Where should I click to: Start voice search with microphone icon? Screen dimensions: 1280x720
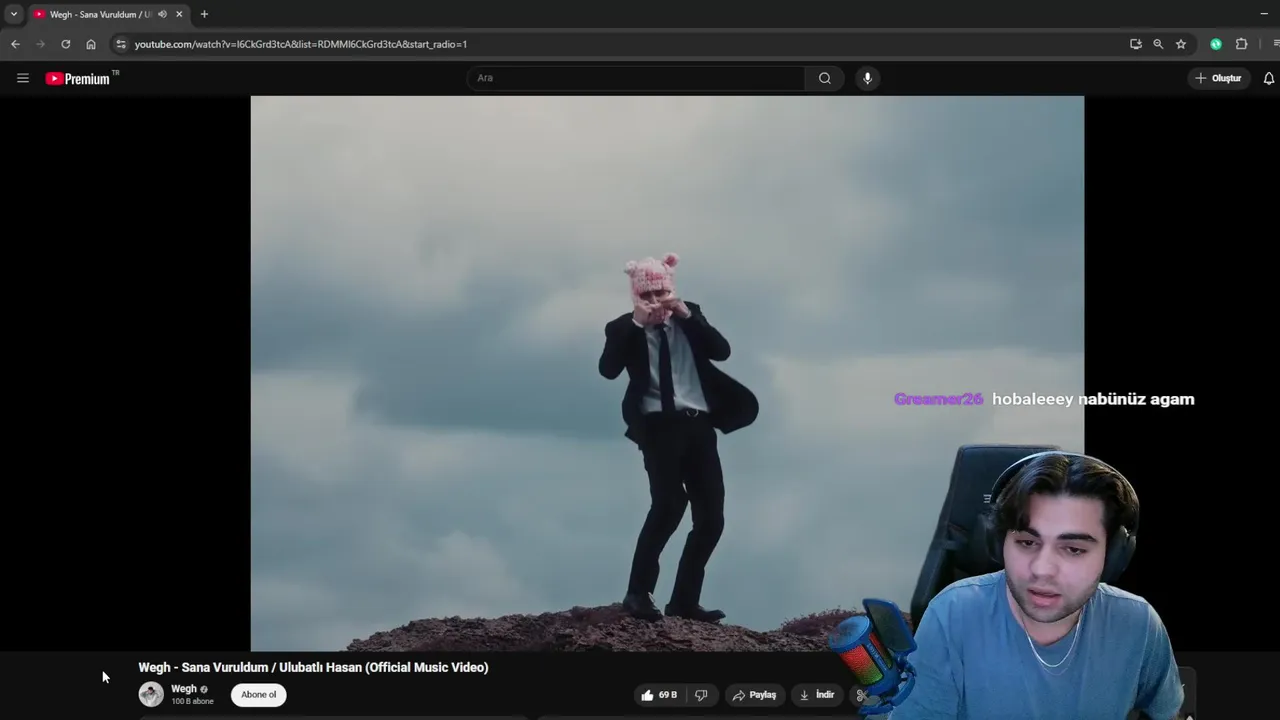pos(867,78)
